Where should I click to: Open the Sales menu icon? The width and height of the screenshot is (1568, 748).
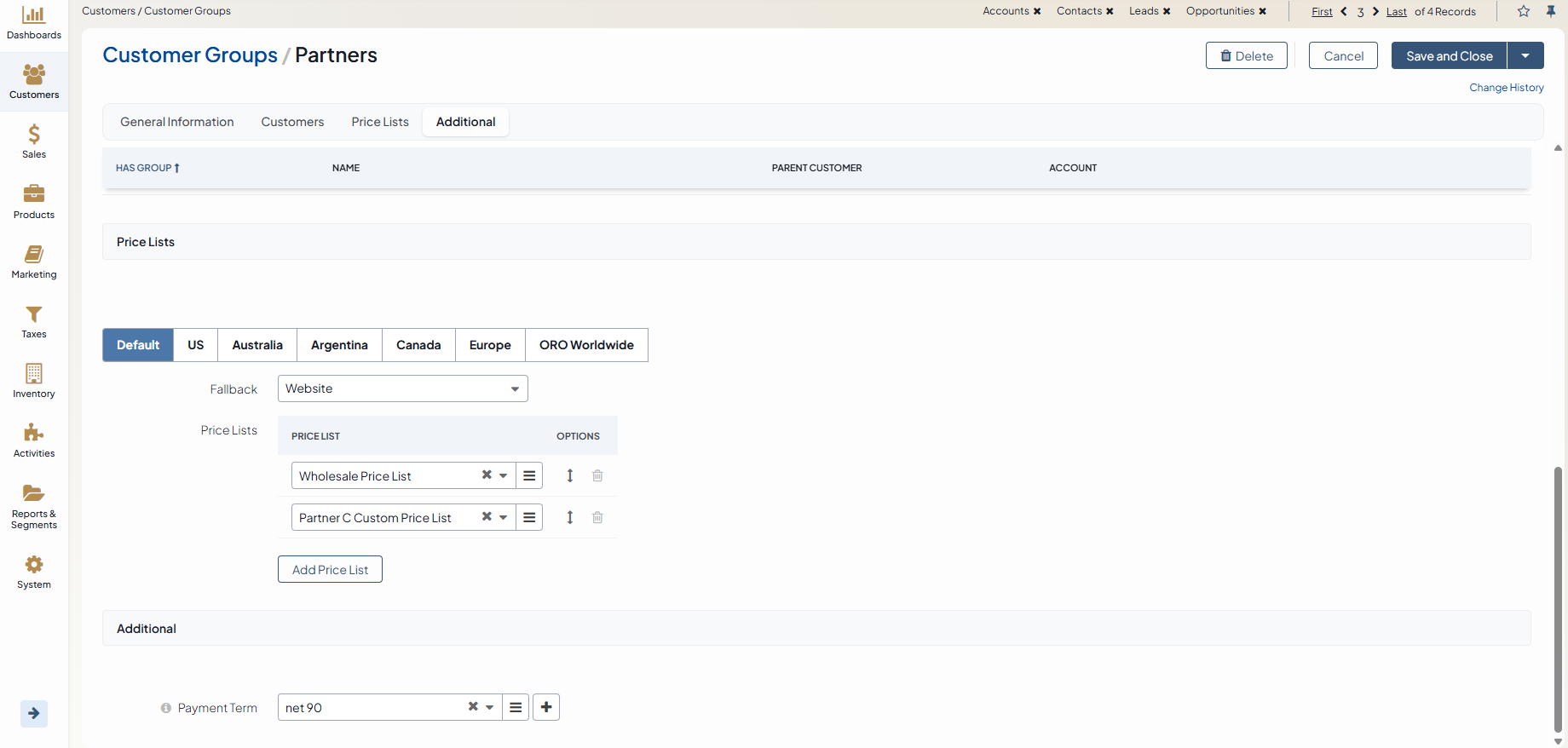34,141
